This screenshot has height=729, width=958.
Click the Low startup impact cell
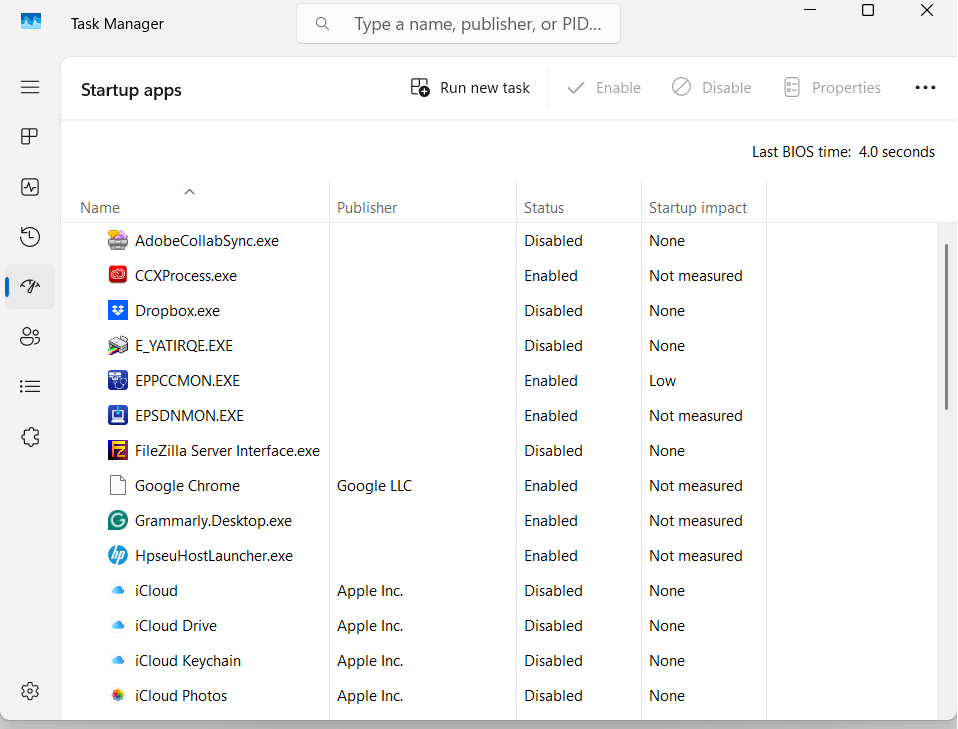point(662,381)
